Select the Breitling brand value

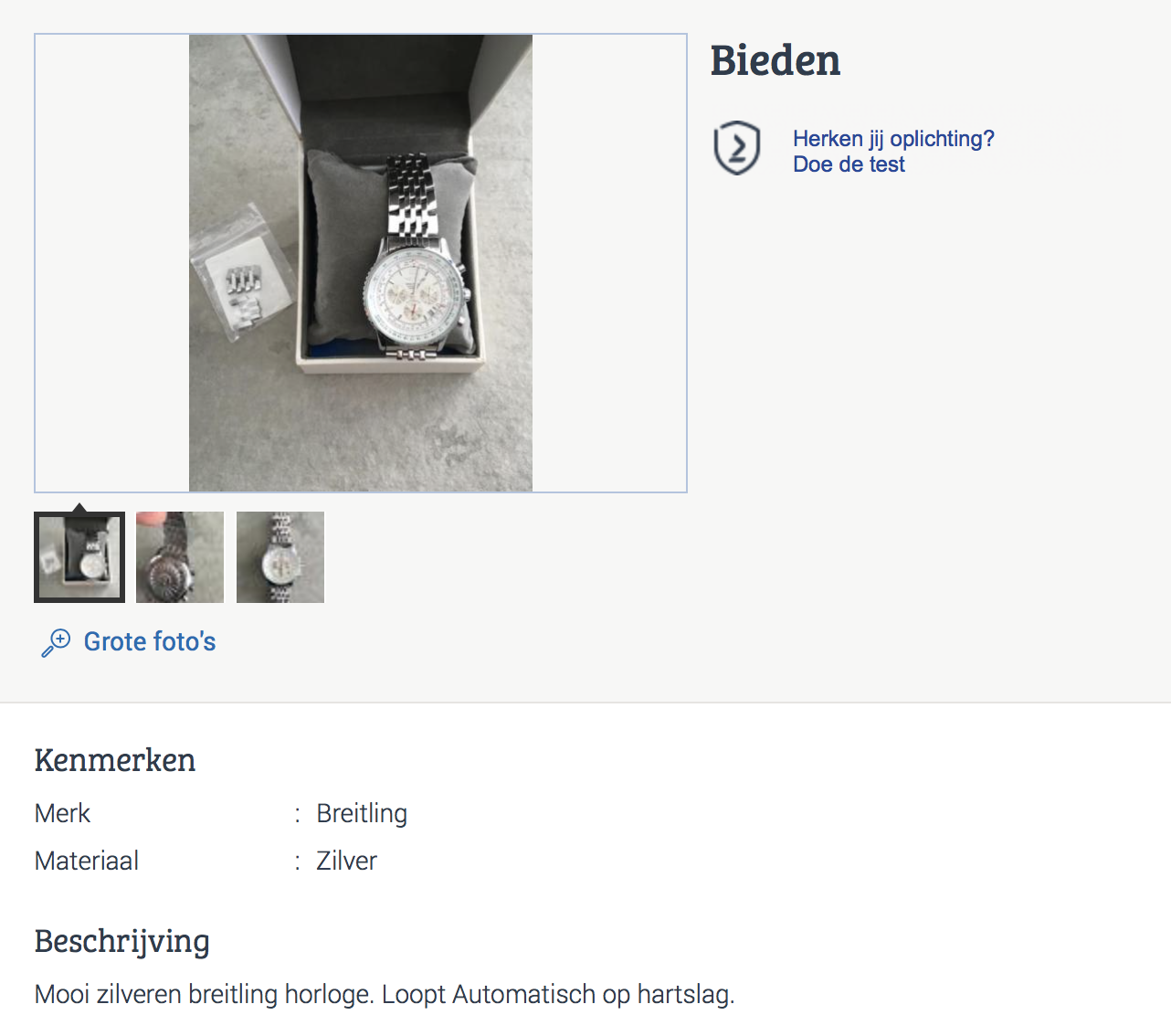[x=362, y=813]
